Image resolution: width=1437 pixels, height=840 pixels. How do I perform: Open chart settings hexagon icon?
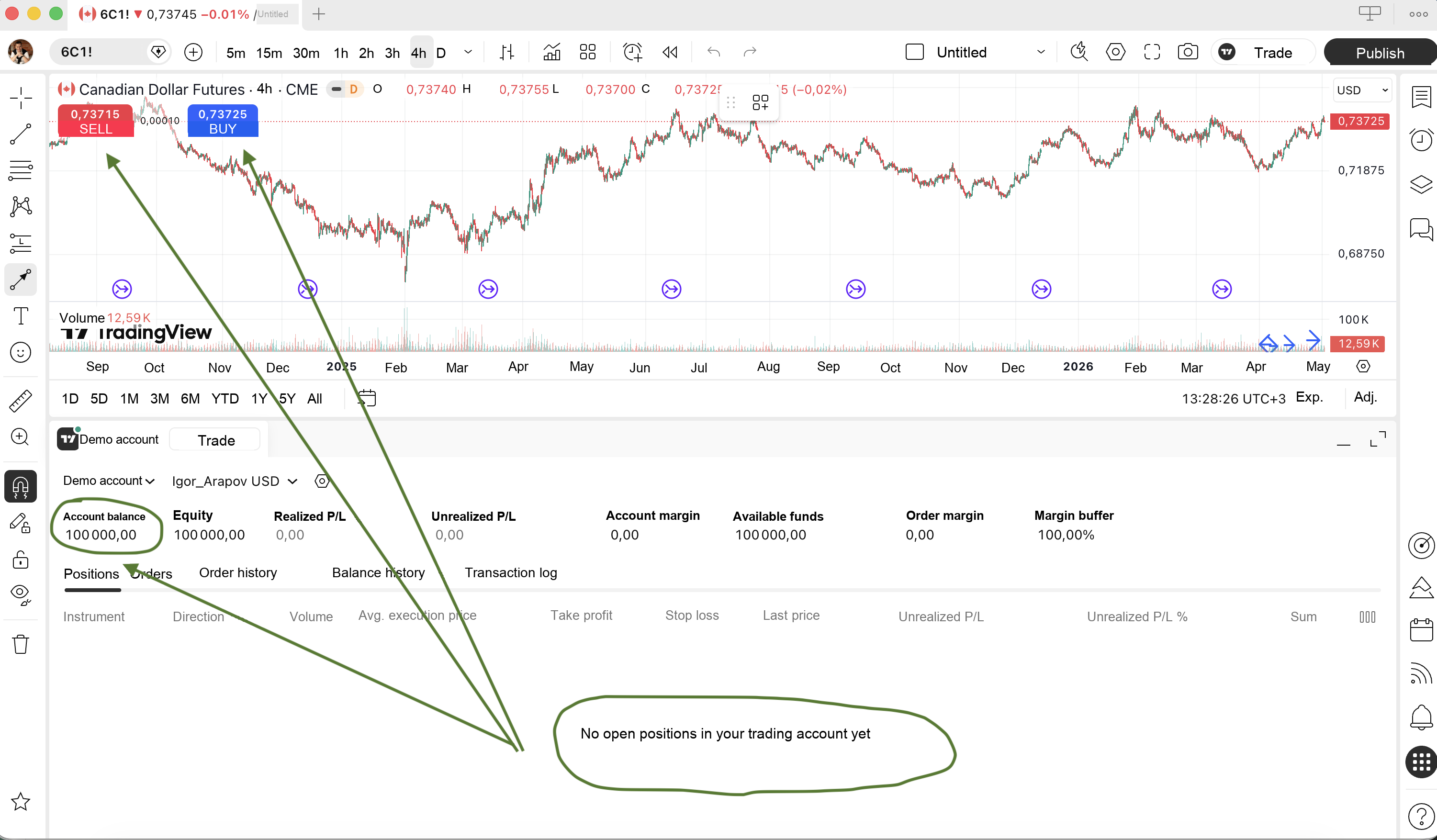click(1115, 53)
